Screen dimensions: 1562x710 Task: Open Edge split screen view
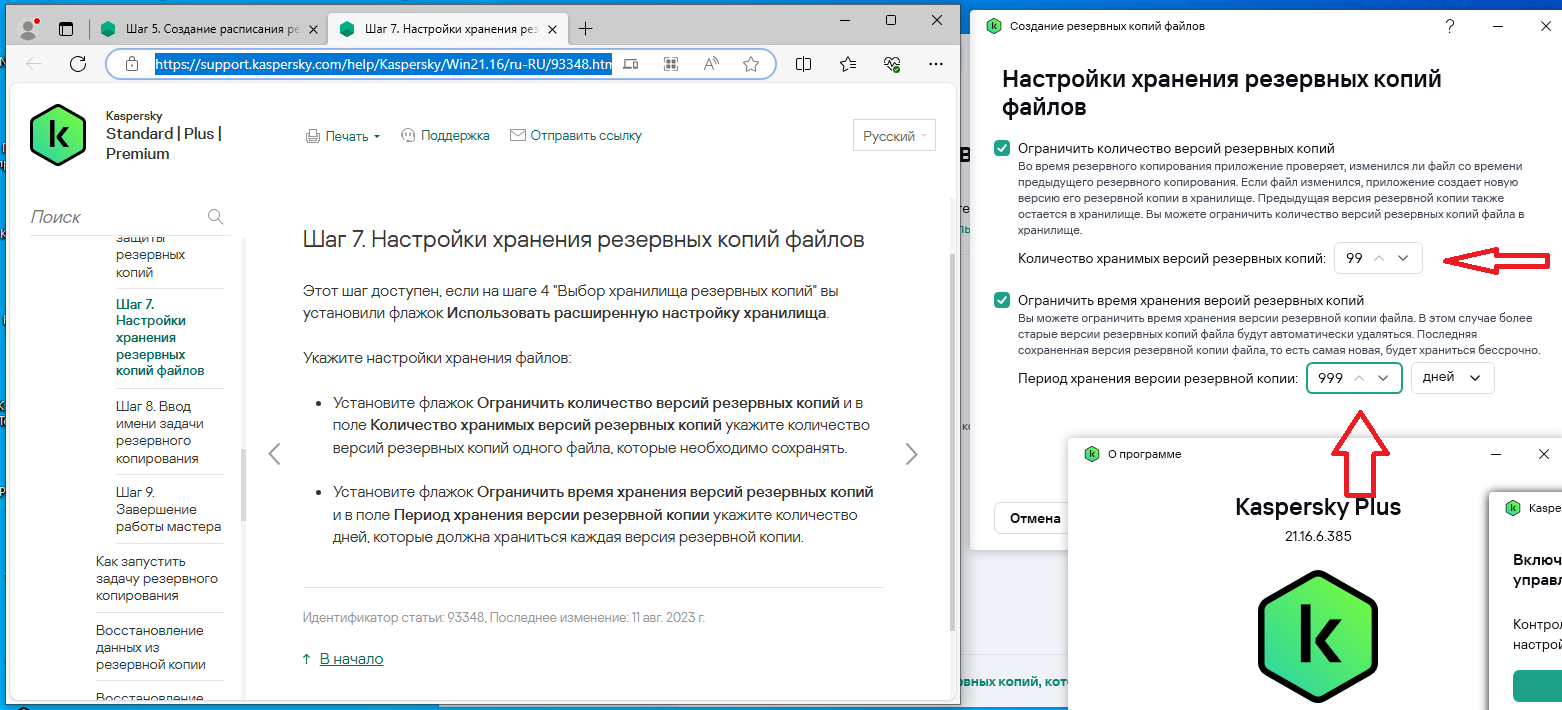803,64
